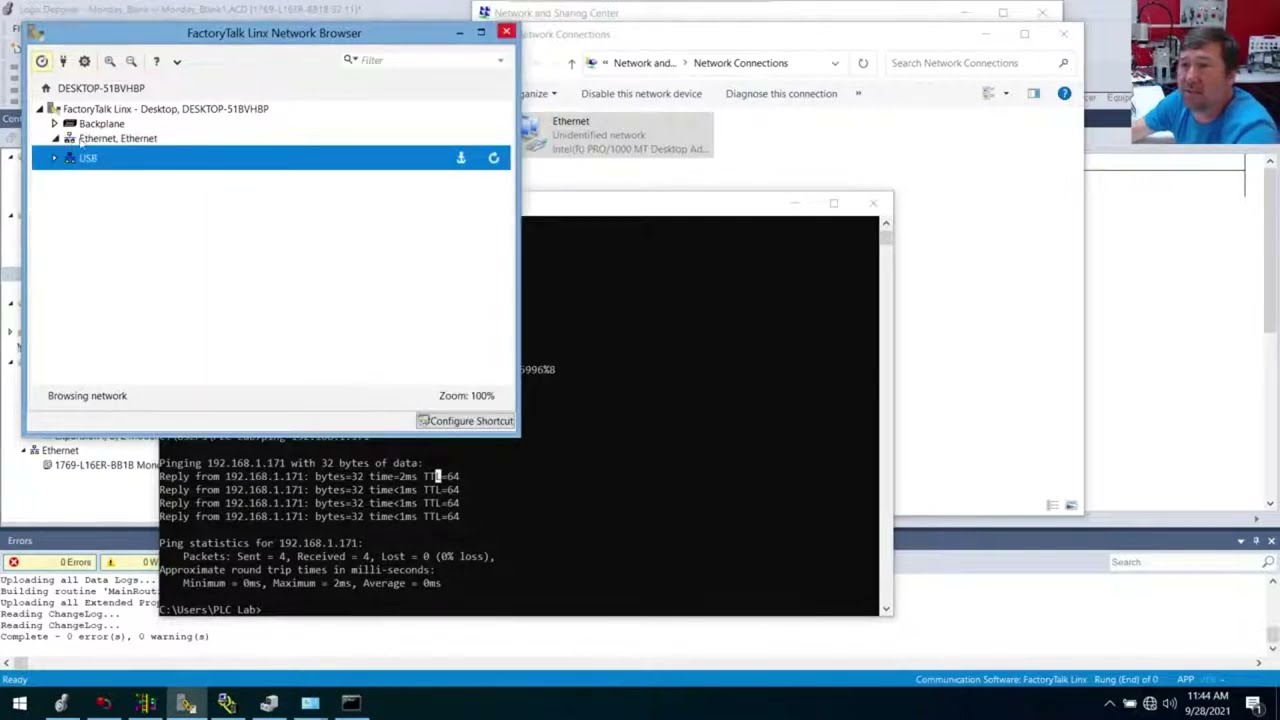Image resolution: width=1280 pixels, height=720 pixels.
Task: Click the home icon beside DESKTOP-51BVHBP
Action: tap(45, 88)
